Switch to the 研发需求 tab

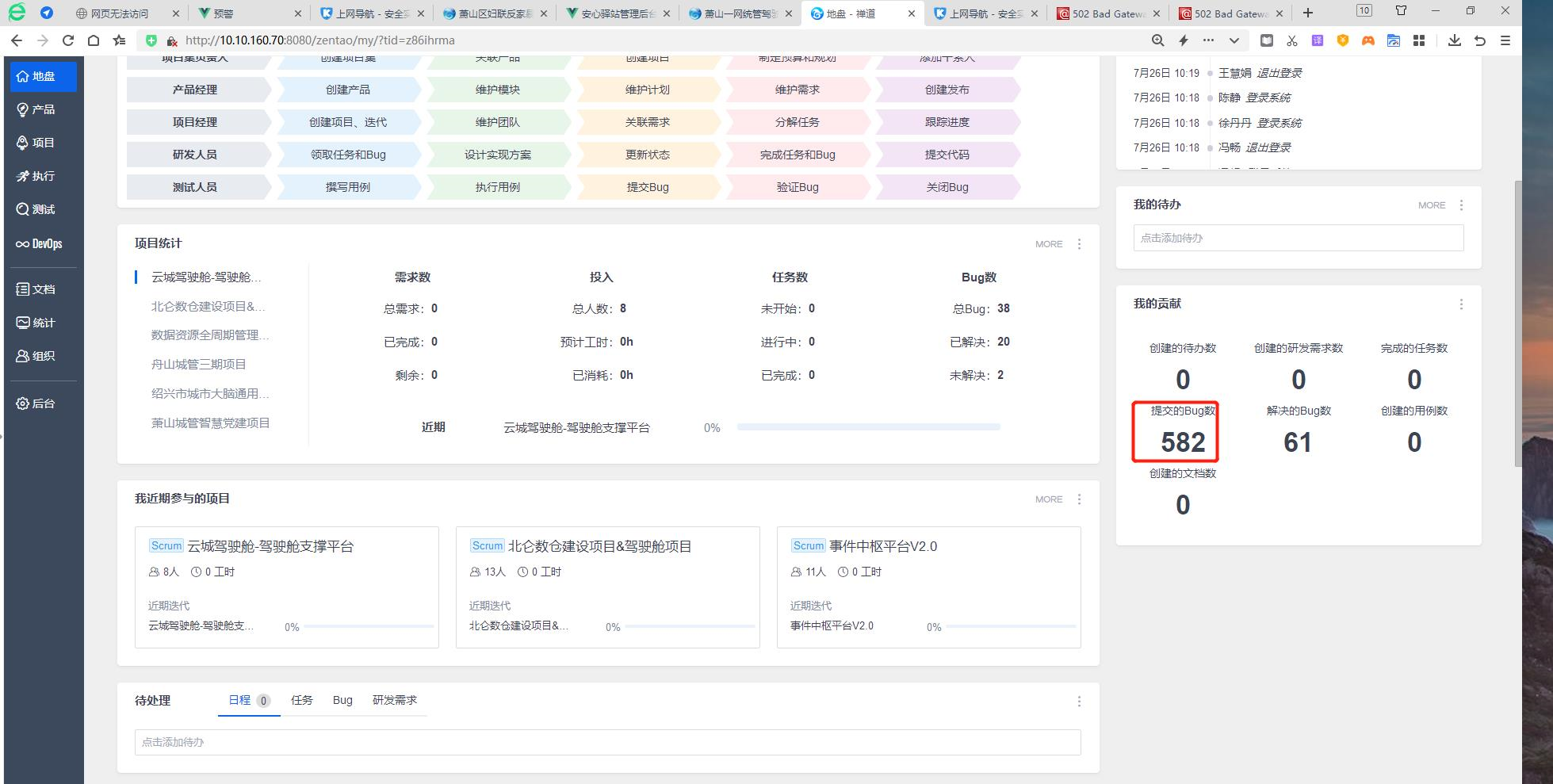point(395,701)
